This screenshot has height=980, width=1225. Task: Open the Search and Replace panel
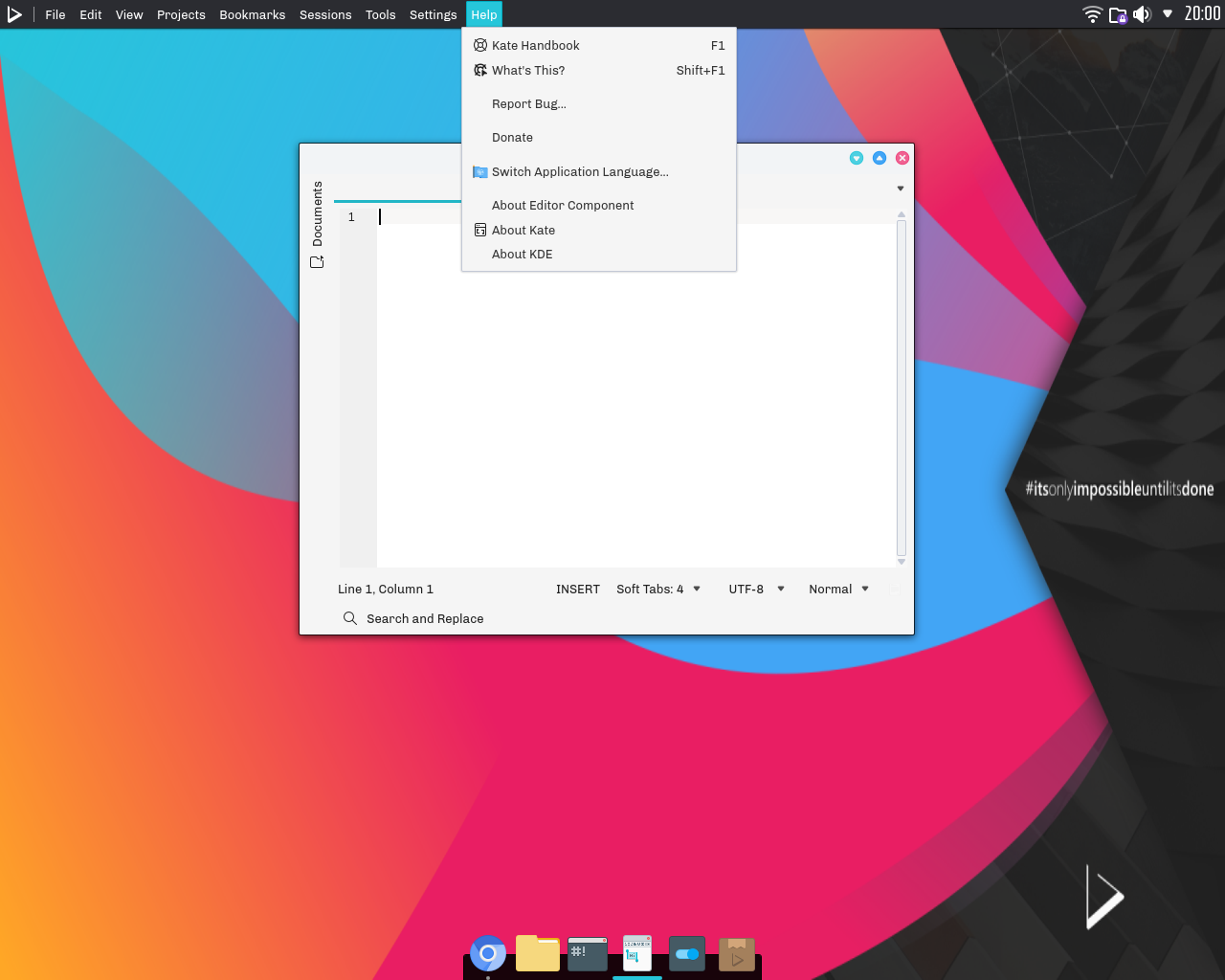pos(413,619)
